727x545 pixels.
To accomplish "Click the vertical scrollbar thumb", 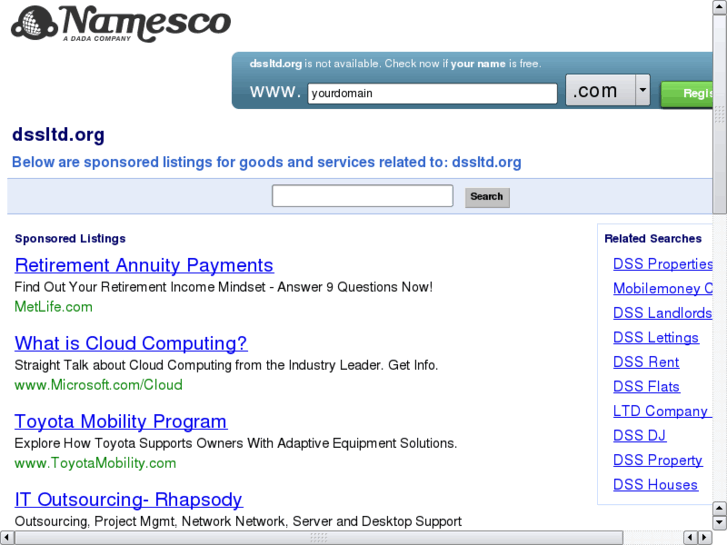I will (x=720, y=114).
